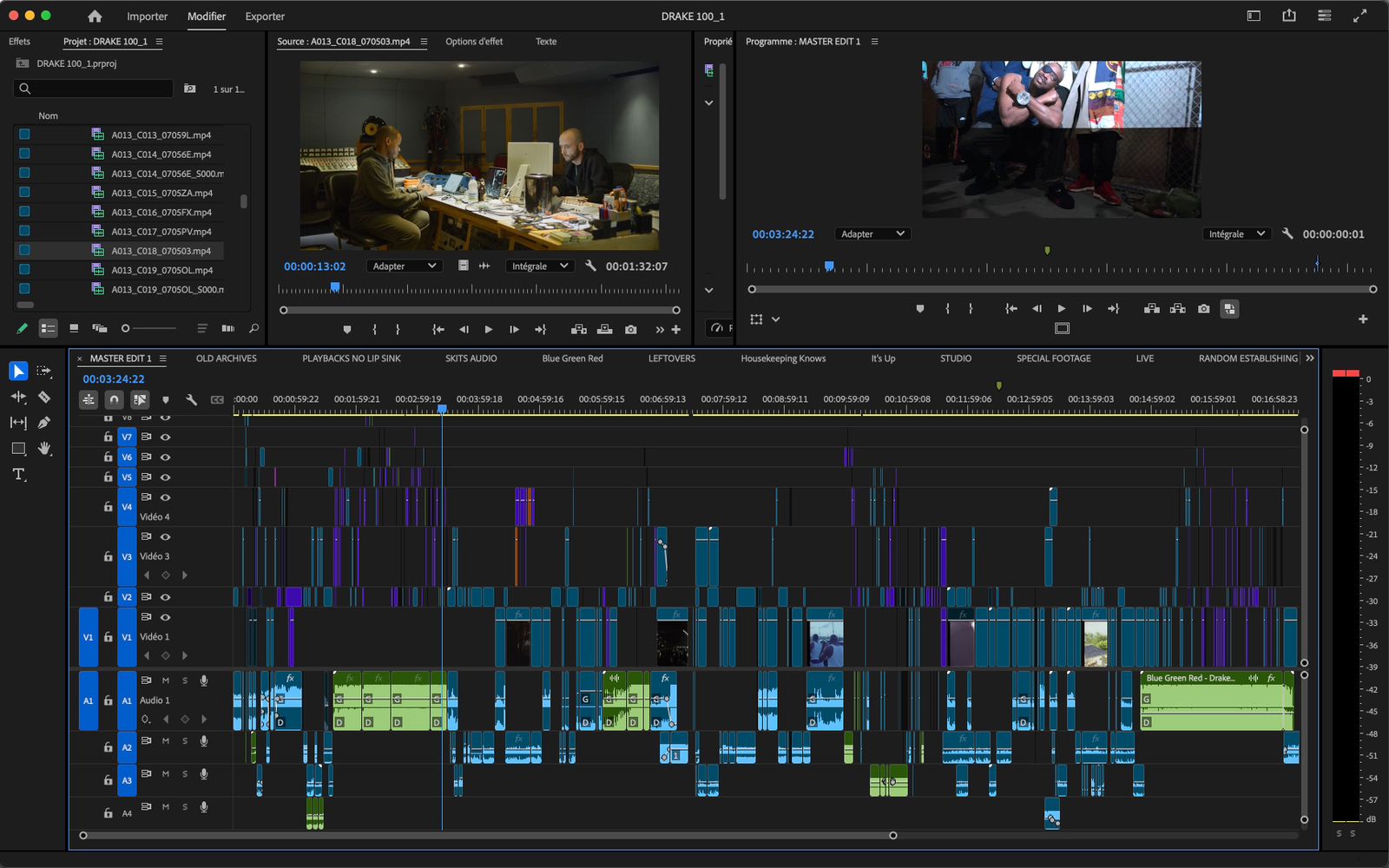Activate the Slip tool
This screenshot has width=1389, height=868.
tap(18, 423)
